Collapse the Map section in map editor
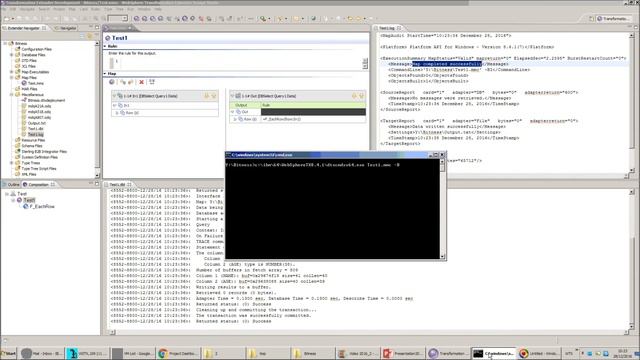Screen dimensions: 640x360 pos(105,73)
